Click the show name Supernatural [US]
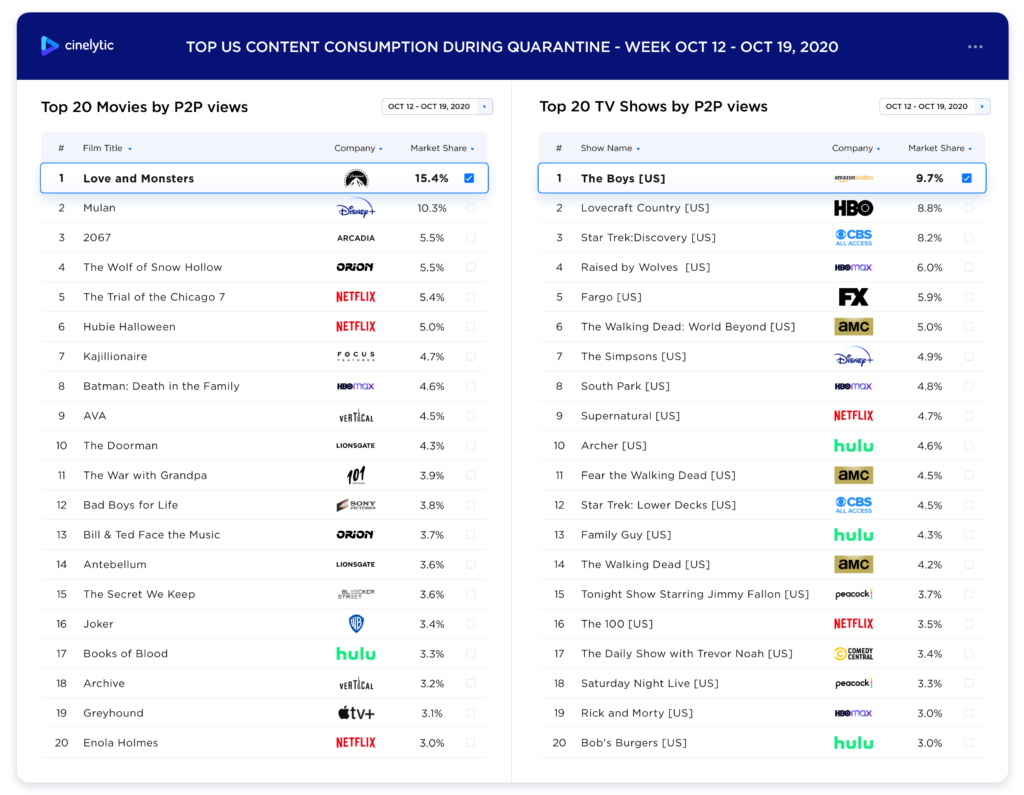The image size is (1024, 795). pyautogui.click(x=630, y=416)
